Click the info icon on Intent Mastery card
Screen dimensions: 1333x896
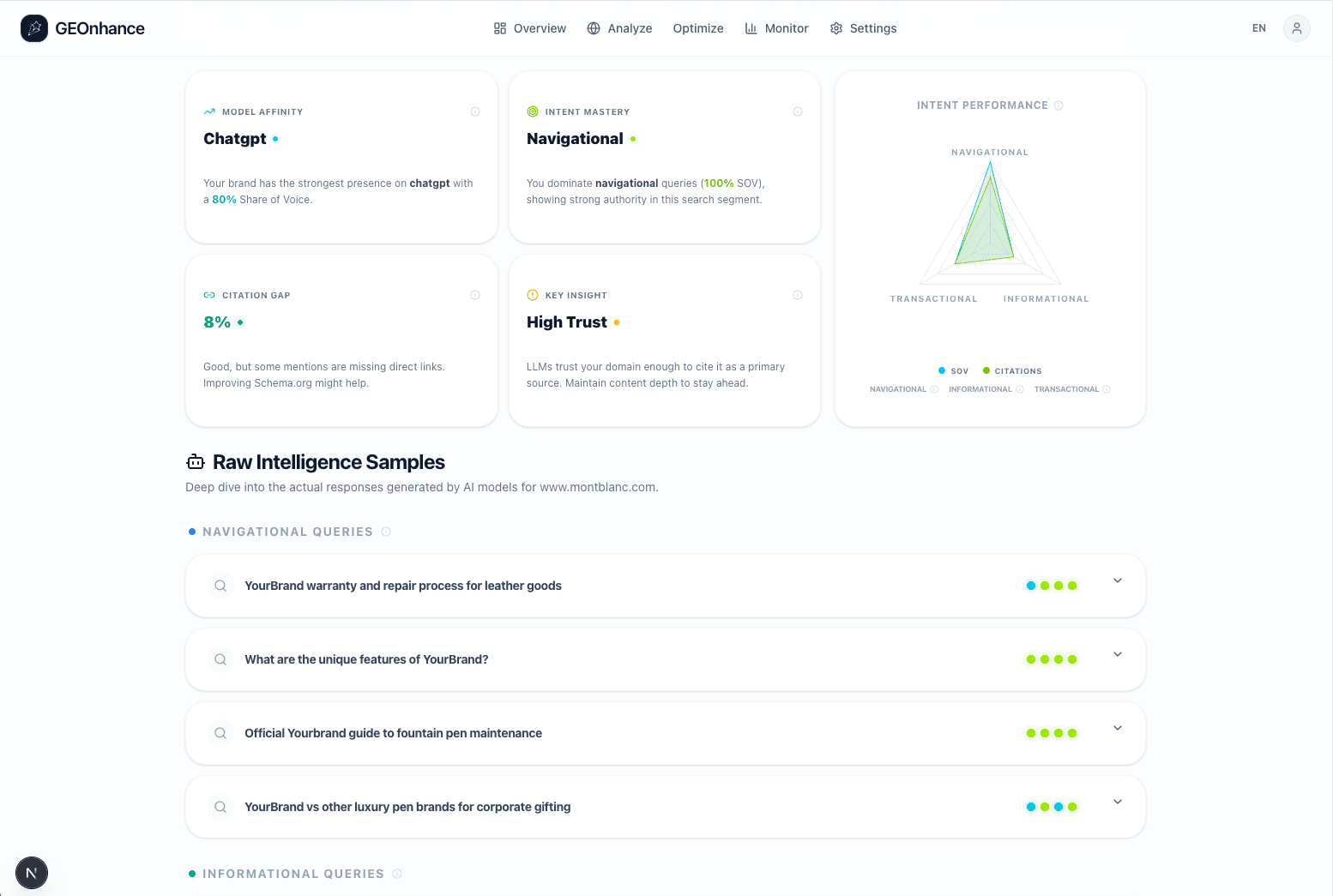pyautogui.click(x=798, y=111)
